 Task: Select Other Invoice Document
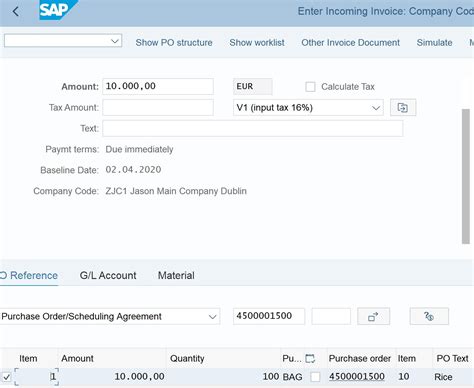[350, 43]
